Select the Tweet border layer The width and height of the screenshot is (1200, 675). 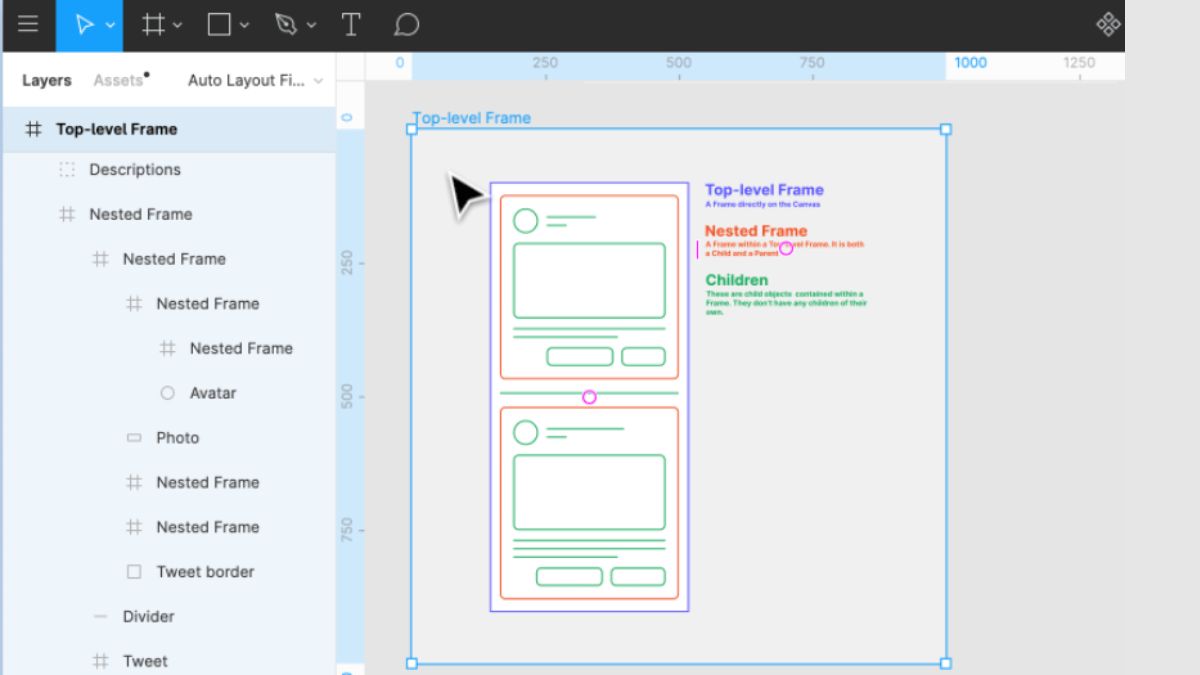click(205, 572)
